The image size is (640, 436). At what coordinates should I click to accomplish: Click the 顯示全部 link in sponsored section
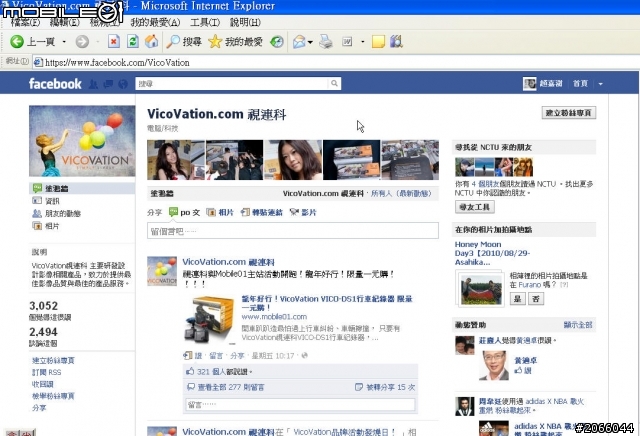tap(578, 325)
